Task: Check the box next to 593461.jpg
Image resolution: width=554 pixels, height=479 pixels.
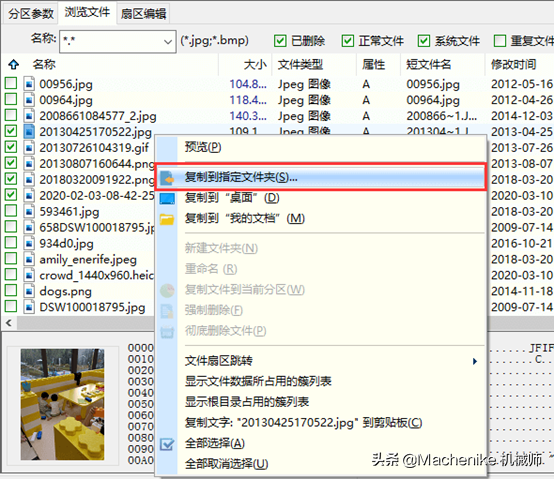Action: 11,211
